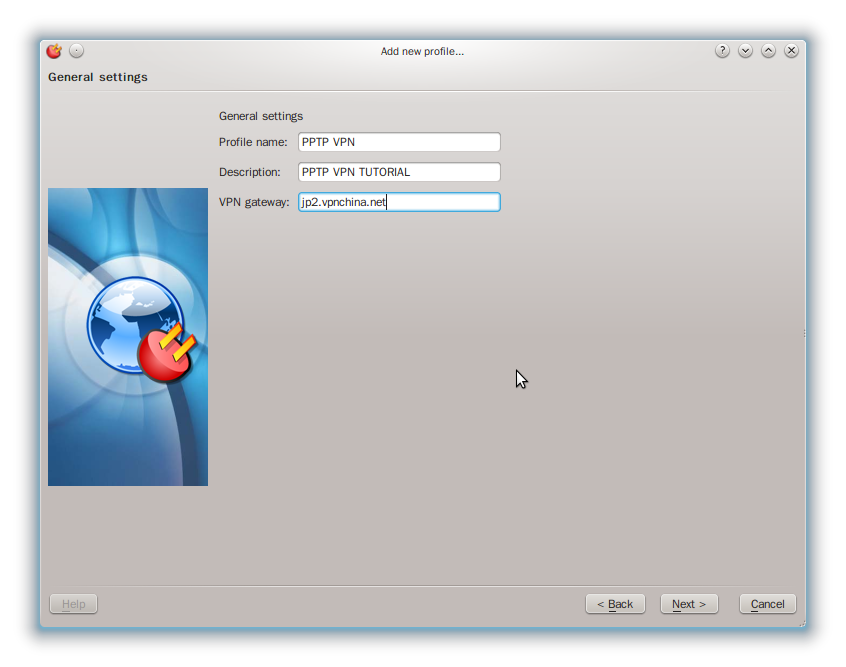Cancel the new profile wizard
This screenshot has height=667, width=846.
tap(767, 604)
